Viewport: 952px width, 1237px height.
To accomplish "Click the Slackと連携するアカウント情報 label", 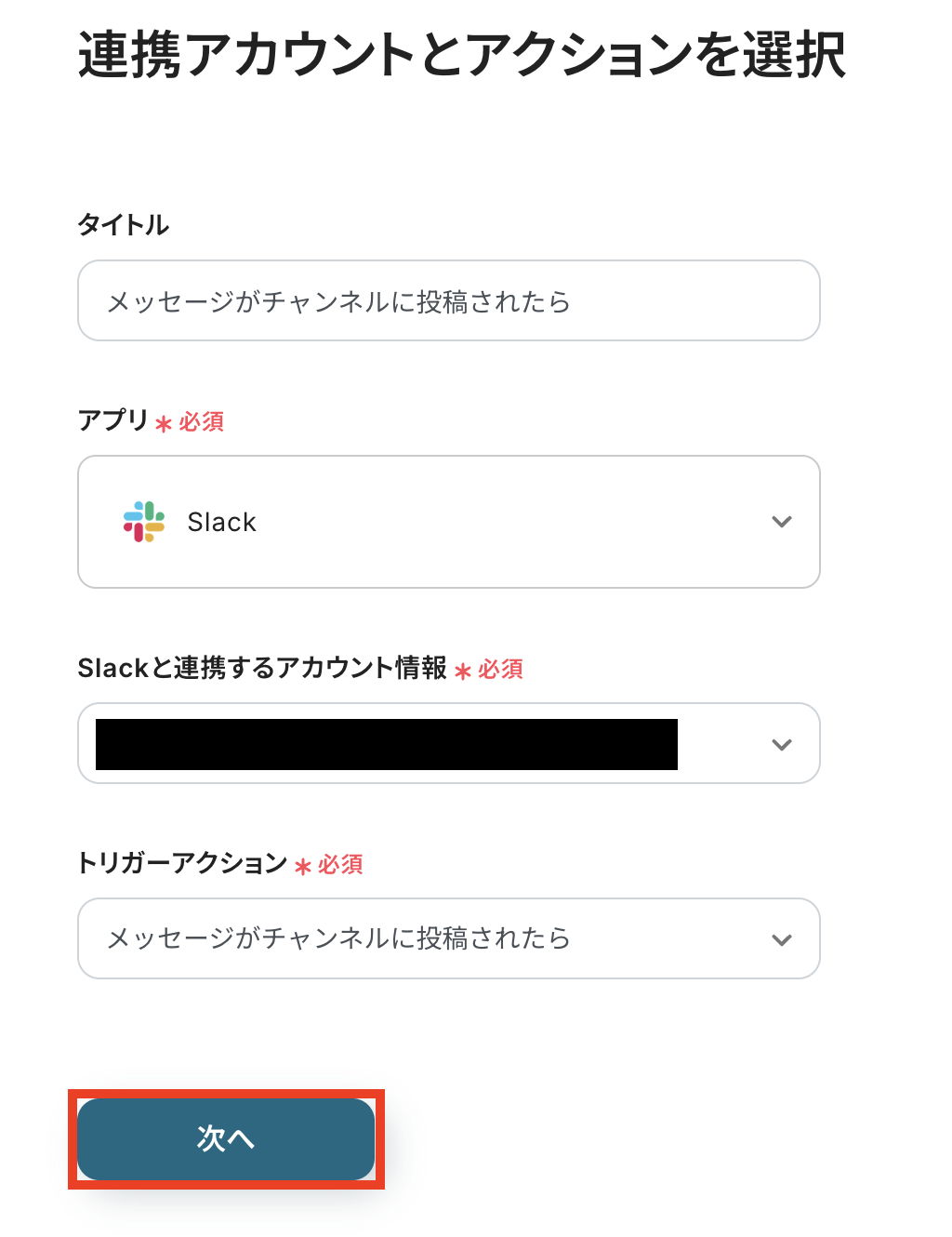I will pyautogui.click(x=262, y=668).
